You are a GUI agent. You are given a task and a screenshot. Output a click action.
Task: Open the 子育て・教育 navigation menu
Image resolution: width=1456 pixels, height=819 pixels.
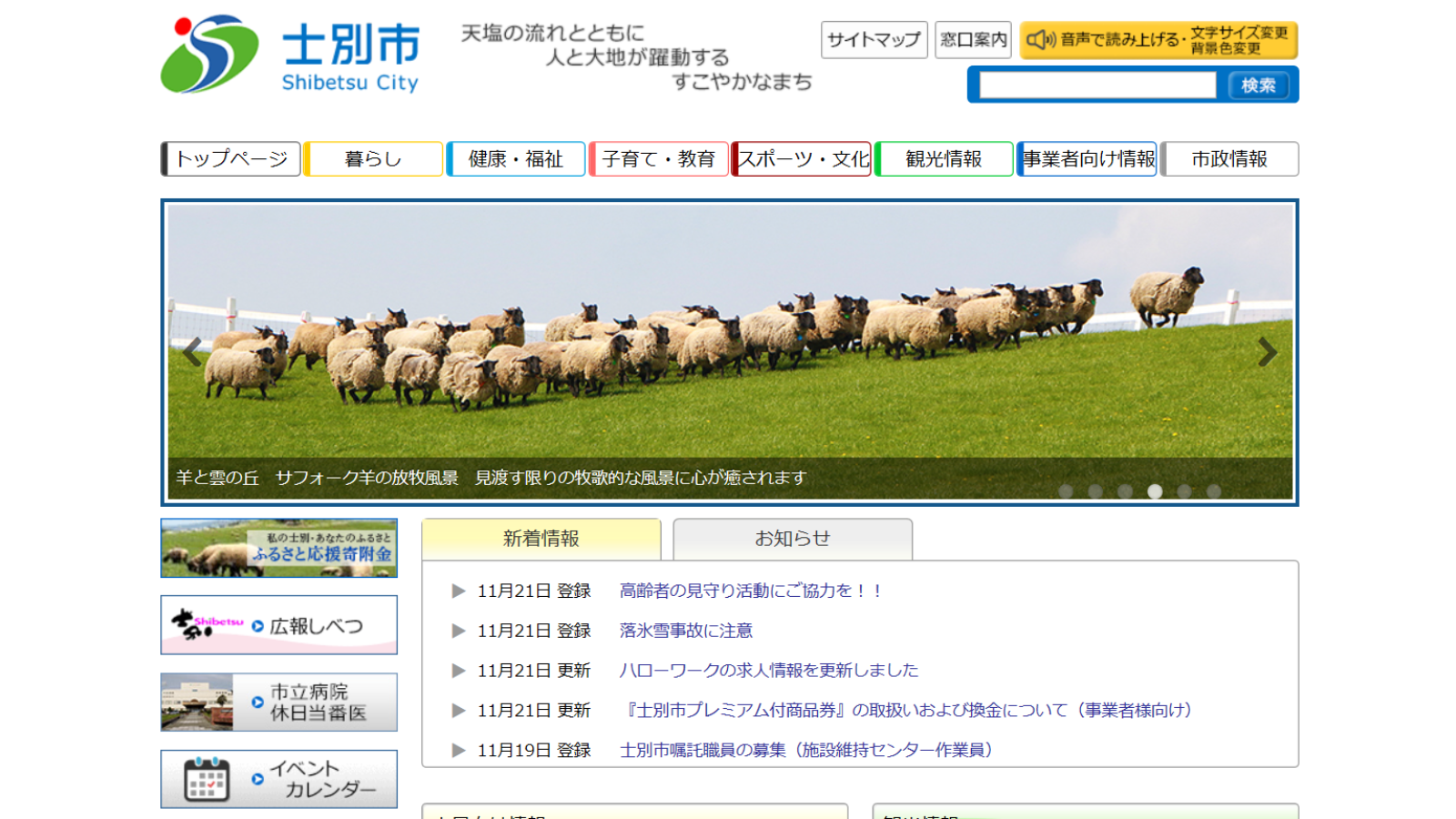(x=658, y=159)
